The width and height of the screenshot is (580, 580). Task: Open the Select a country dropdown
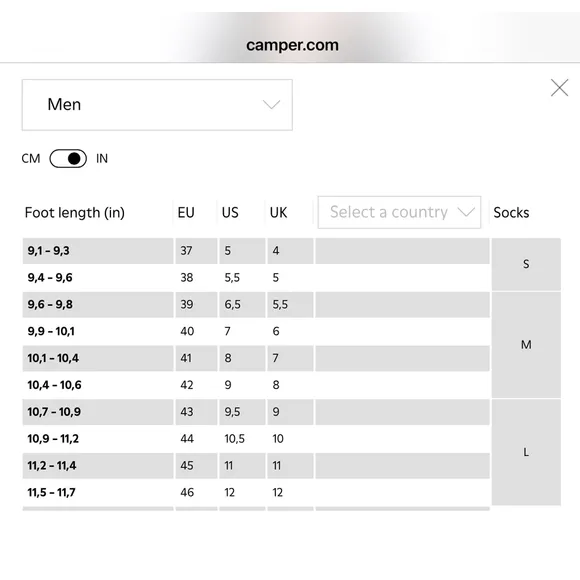point(399,212)
